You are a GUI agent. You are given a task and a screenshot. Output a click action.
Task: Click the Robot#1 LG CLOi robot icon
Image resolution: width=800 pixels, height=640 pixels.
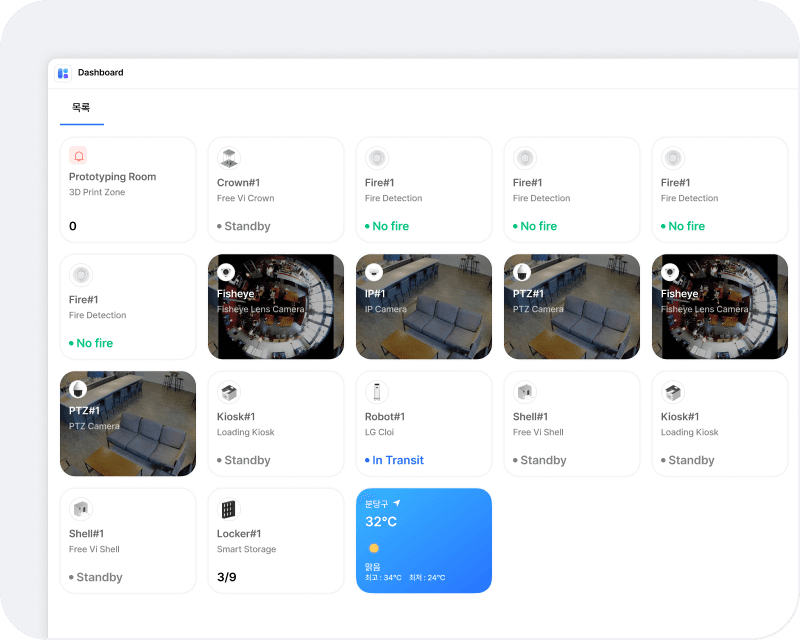(x=376, y=392)
